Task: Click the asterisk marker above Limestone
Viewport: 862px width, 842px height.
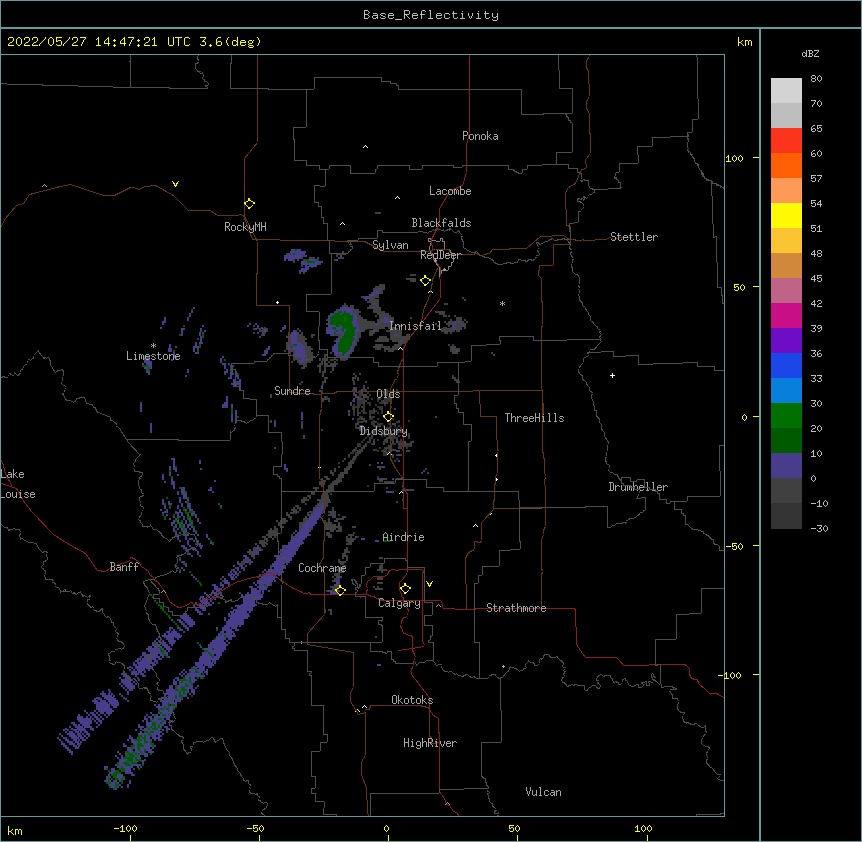Action: tap(153, 346)
